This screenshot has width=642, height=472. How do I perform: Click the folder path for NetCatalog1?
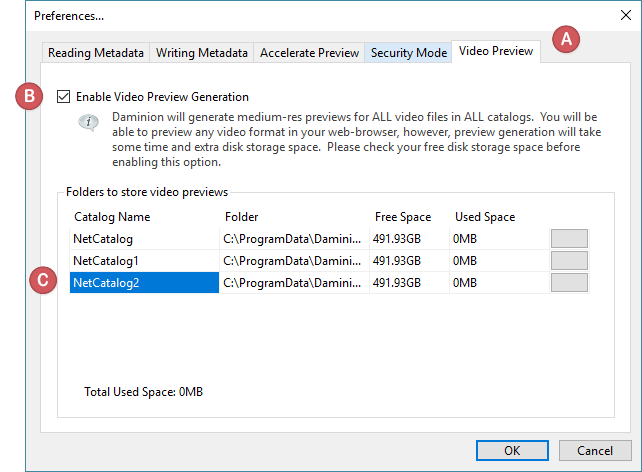(293, 261)
